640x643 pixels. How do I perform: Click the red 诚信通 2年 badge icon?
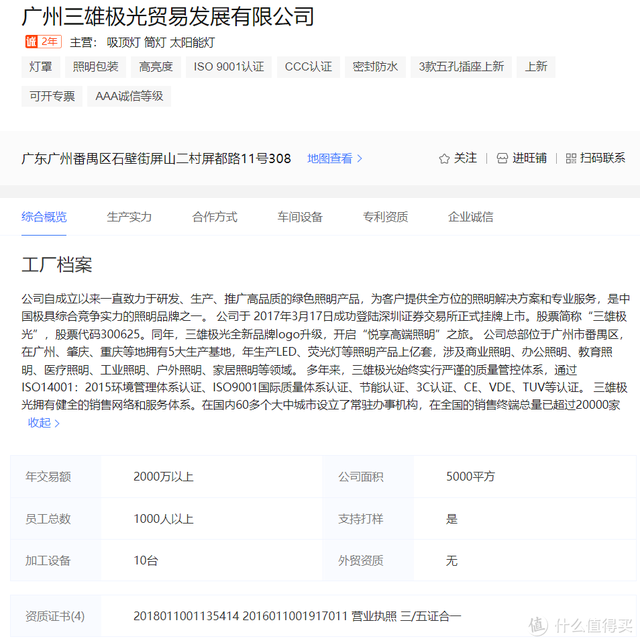click(x=43, y=42)
